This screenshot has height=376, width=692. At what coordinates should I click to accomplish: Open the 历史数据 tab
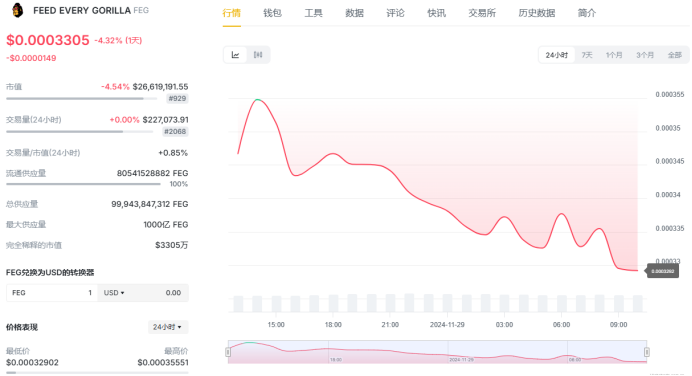pyautogui.click(x=537, y=13)
